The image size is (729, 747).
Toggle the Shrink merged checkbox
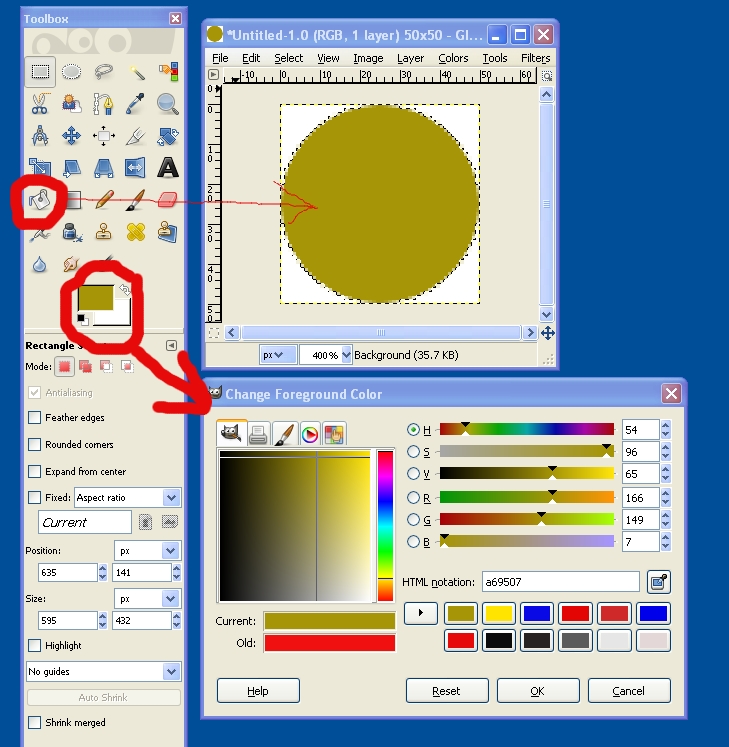(x=34, y=723)
